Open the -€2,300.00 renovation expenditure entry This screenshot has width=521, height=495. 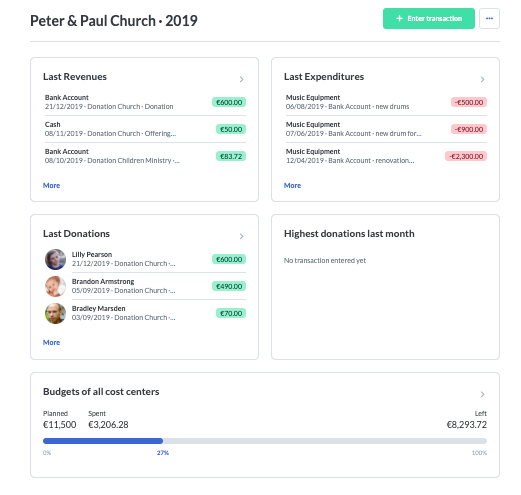(x=386, y=156)
